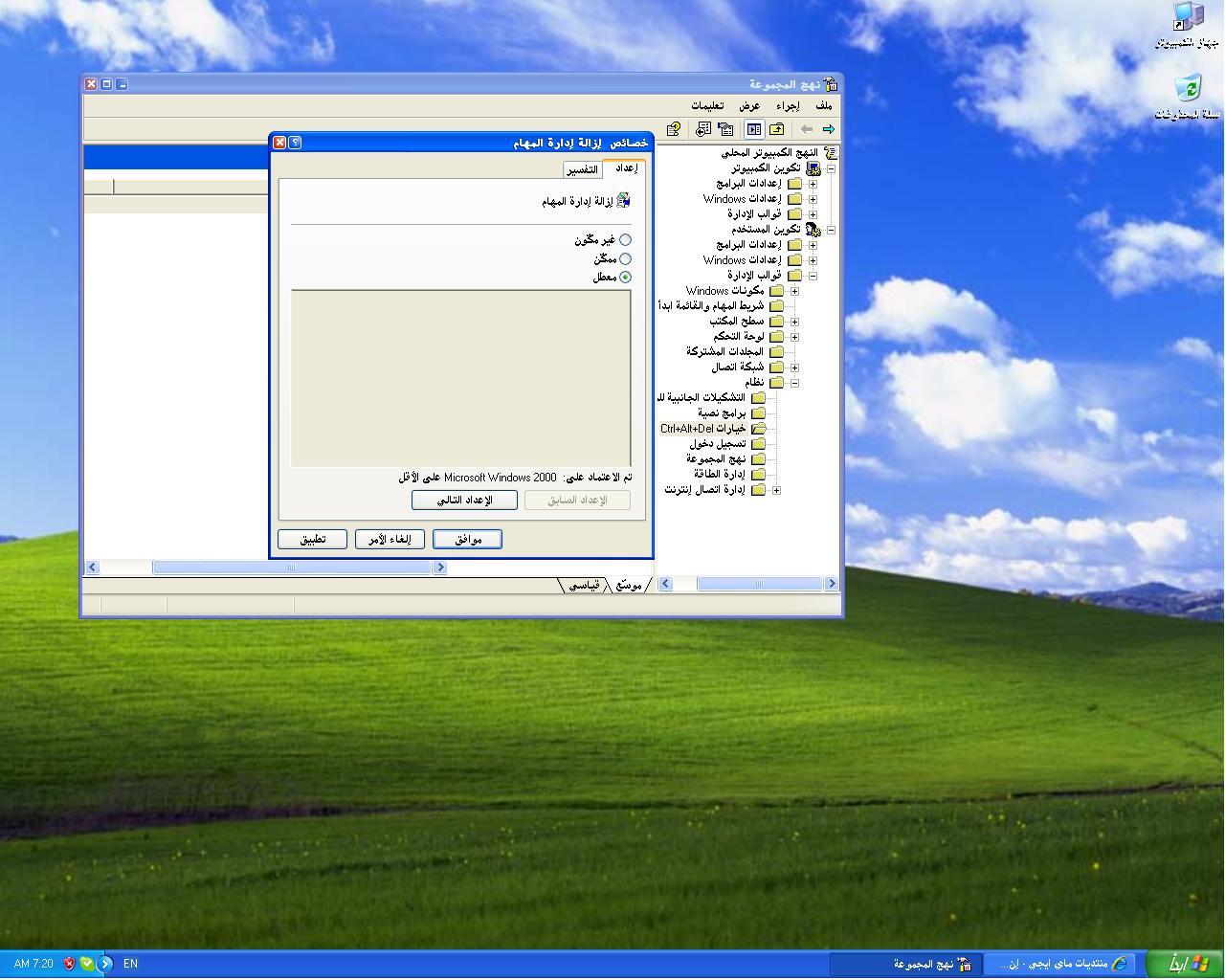Collapse the تكوين الكمبيوتر tree node

point(831,168)
